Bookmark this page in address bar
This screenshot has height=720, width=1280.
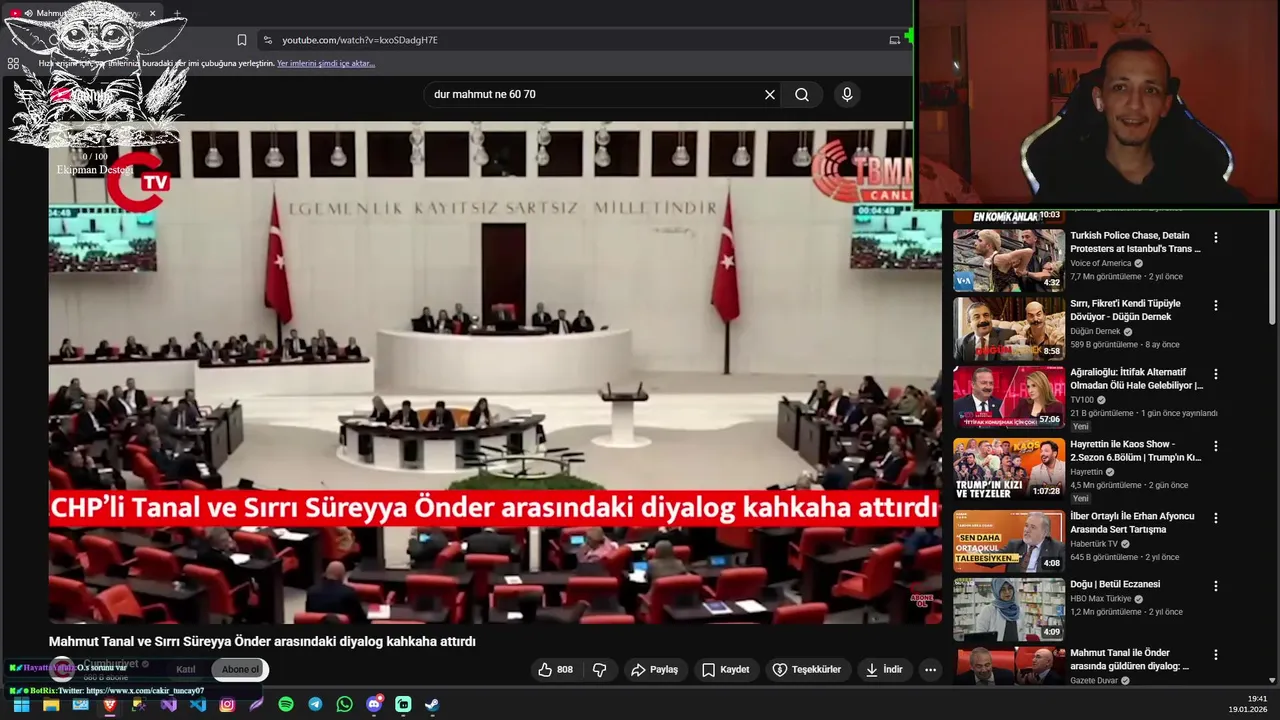point(242,40)
